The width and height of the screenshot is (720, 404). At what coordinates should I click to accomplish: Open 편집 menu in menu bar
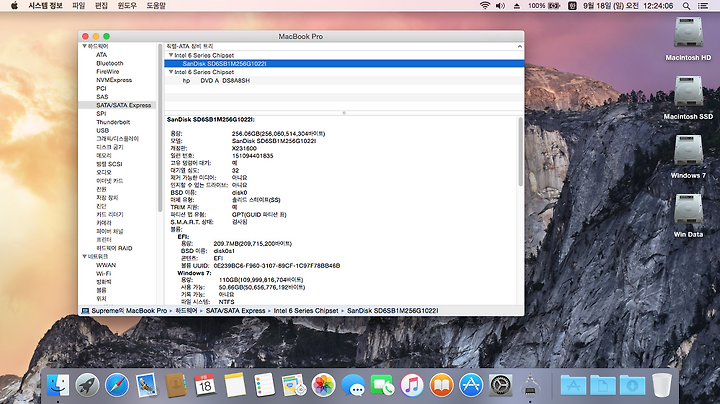101,6
